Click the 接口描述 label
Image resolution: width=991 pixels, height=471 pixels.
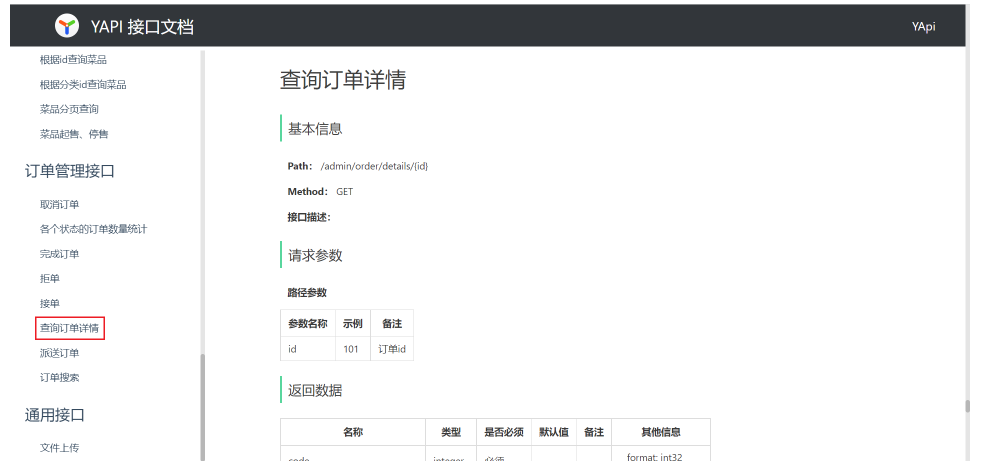tap(309, 217)
